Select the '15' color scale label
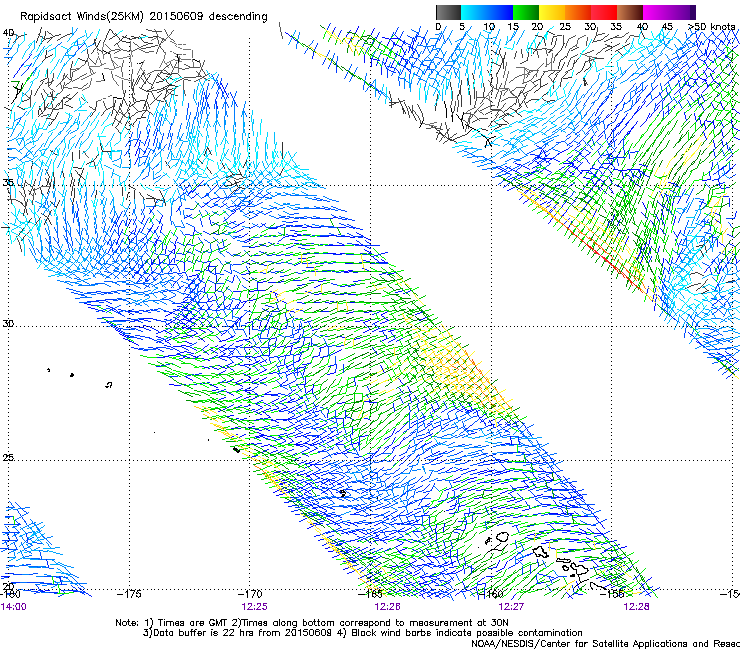This screenshot has width=740, height=650. click(x=513, y=27)
